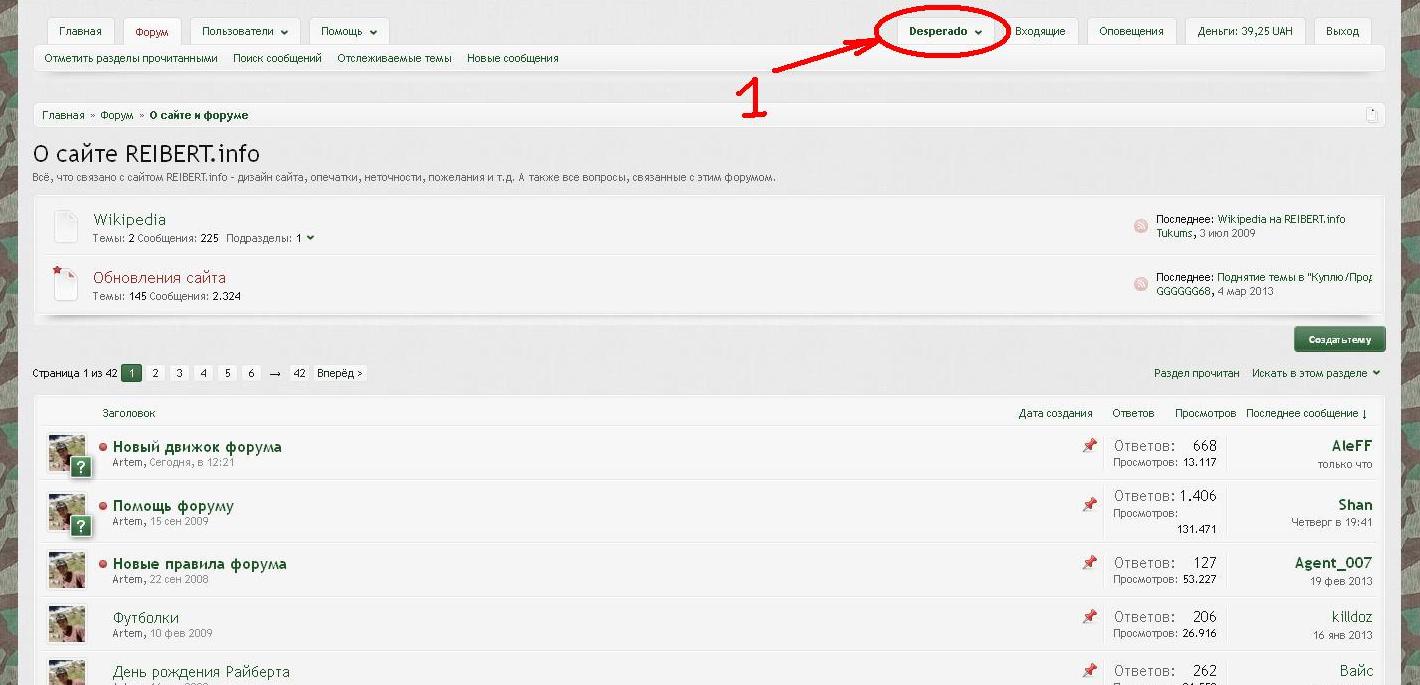Open the Обновления сайта subforum
Viewport: 1420px width, 685px height.
click(x=159, y=277)
